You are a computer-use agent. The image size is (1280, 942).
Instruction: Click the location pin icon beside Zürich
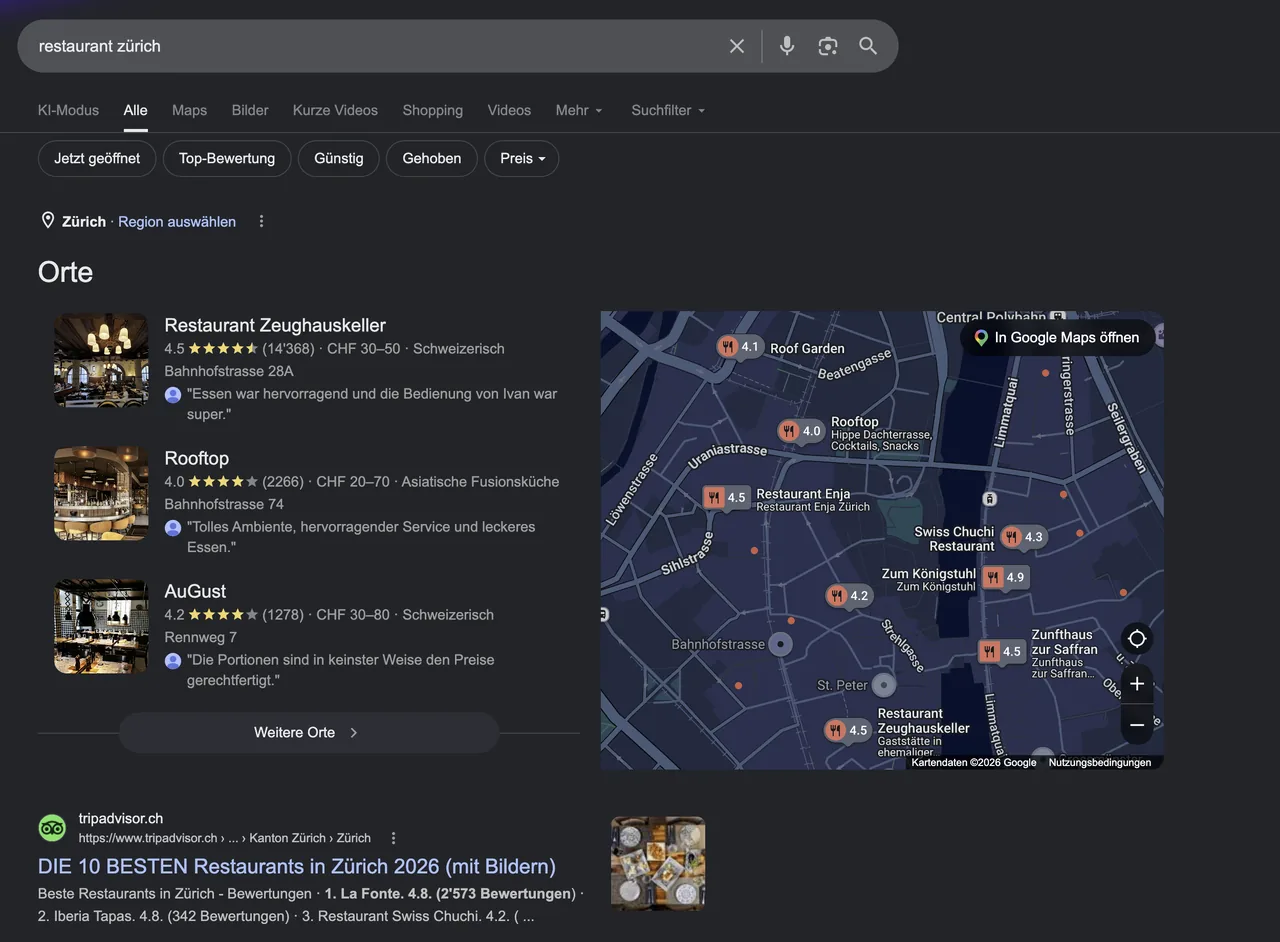point(47,220)
